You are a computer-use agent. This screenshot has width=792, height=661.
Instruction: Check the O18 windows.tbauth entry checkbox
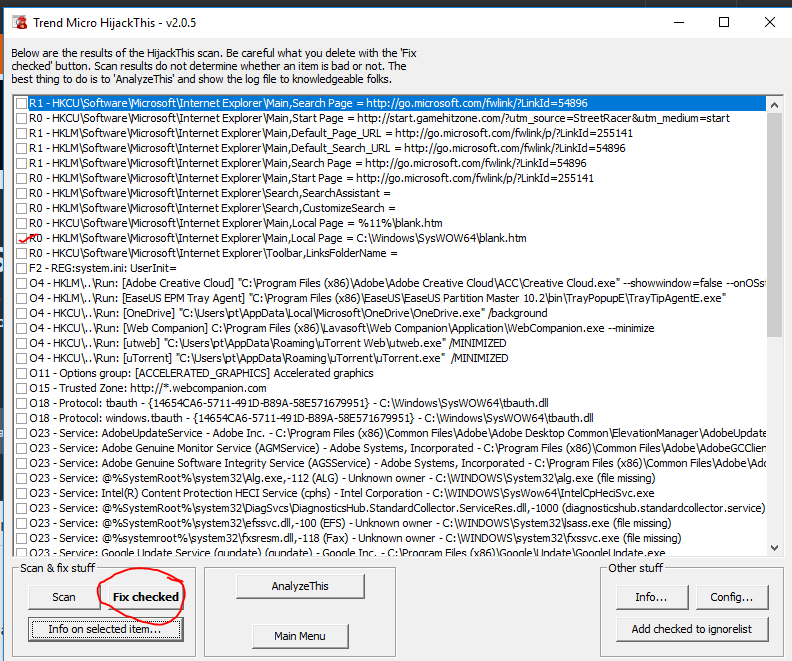click(x=21, y=419)
